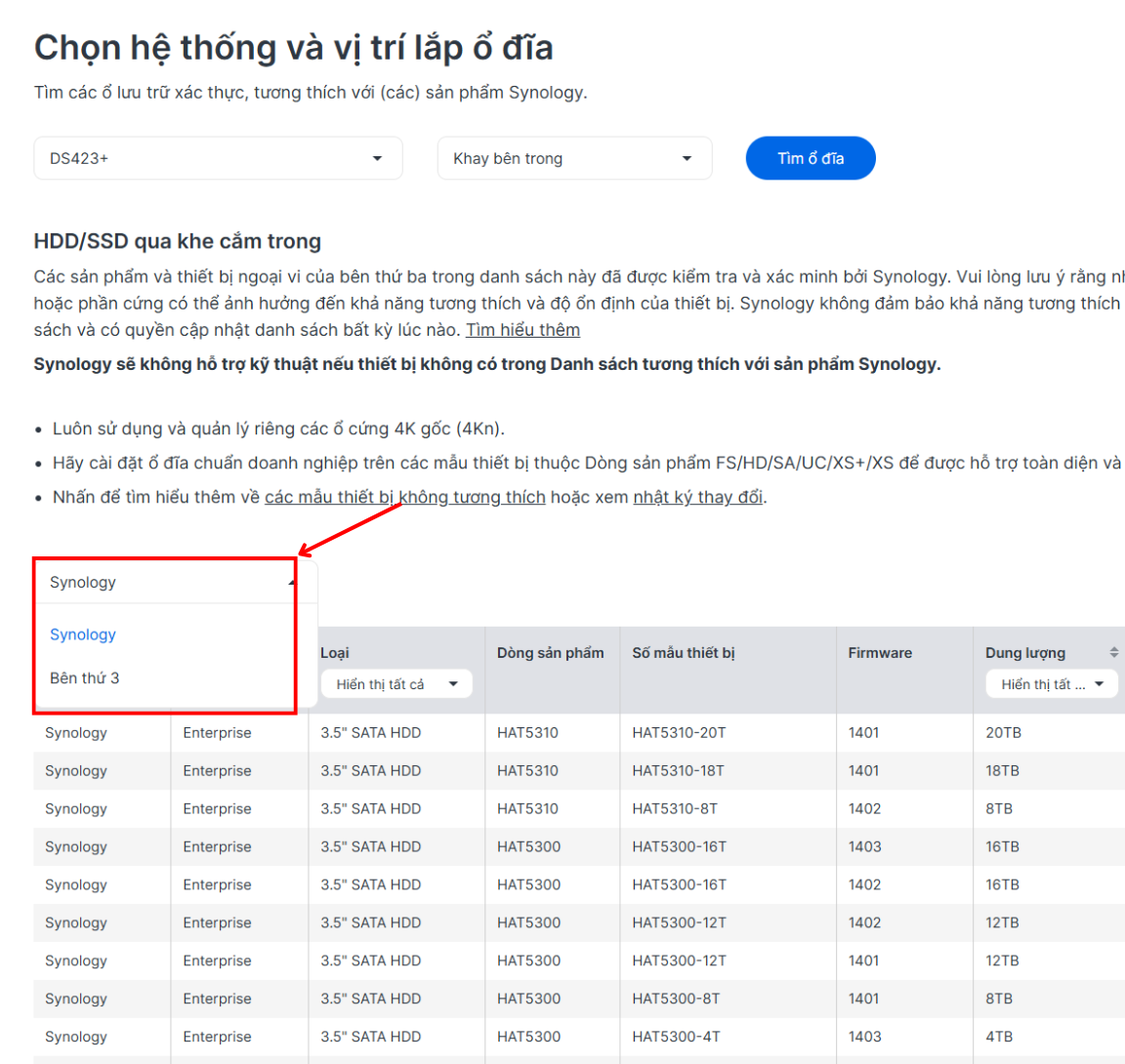Click heading Chọn hệ thống và vị trí lắp ổ đĩa
This screenshot has height=1064, width=1125.
click(293, 48)
